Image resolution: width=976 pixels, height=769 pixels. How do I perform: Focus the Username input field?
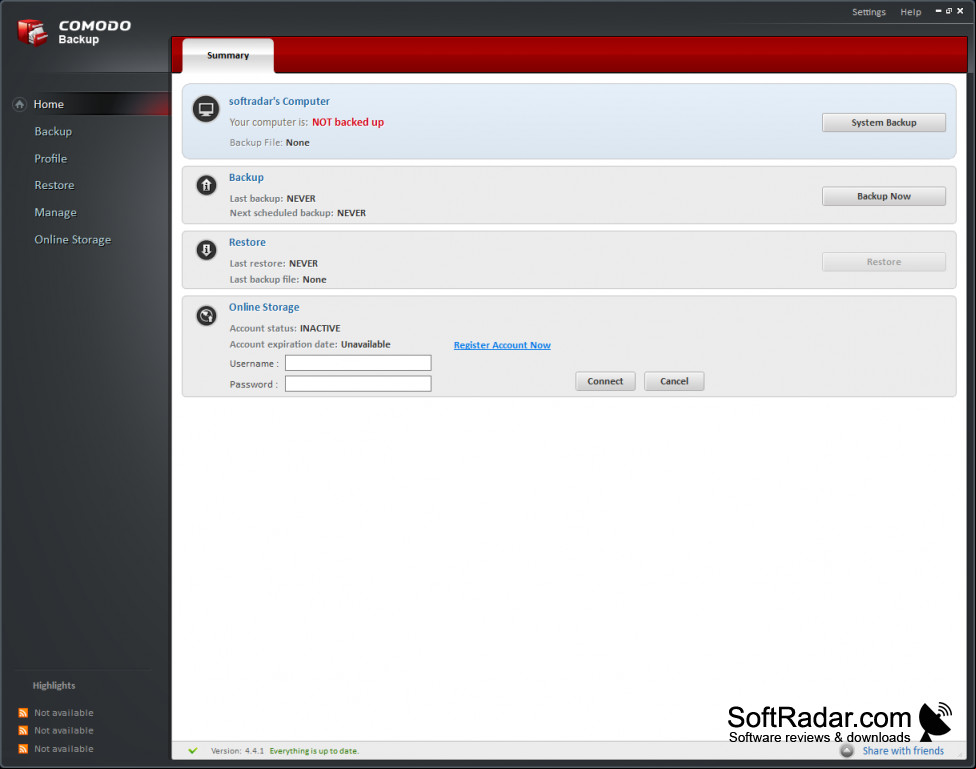[358, 363]
